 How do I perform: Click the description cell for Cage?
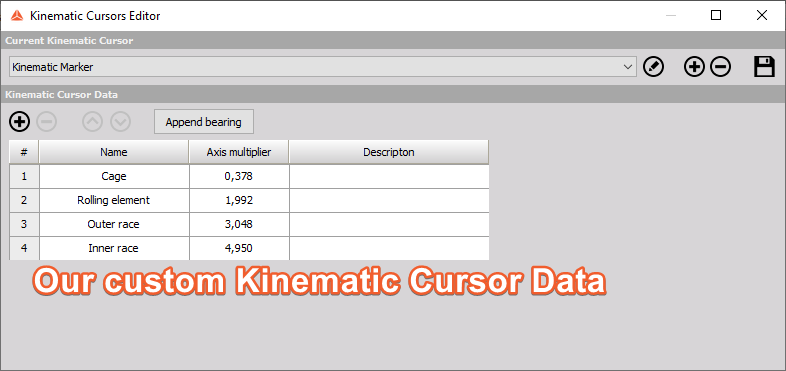(x=389, y=176)
